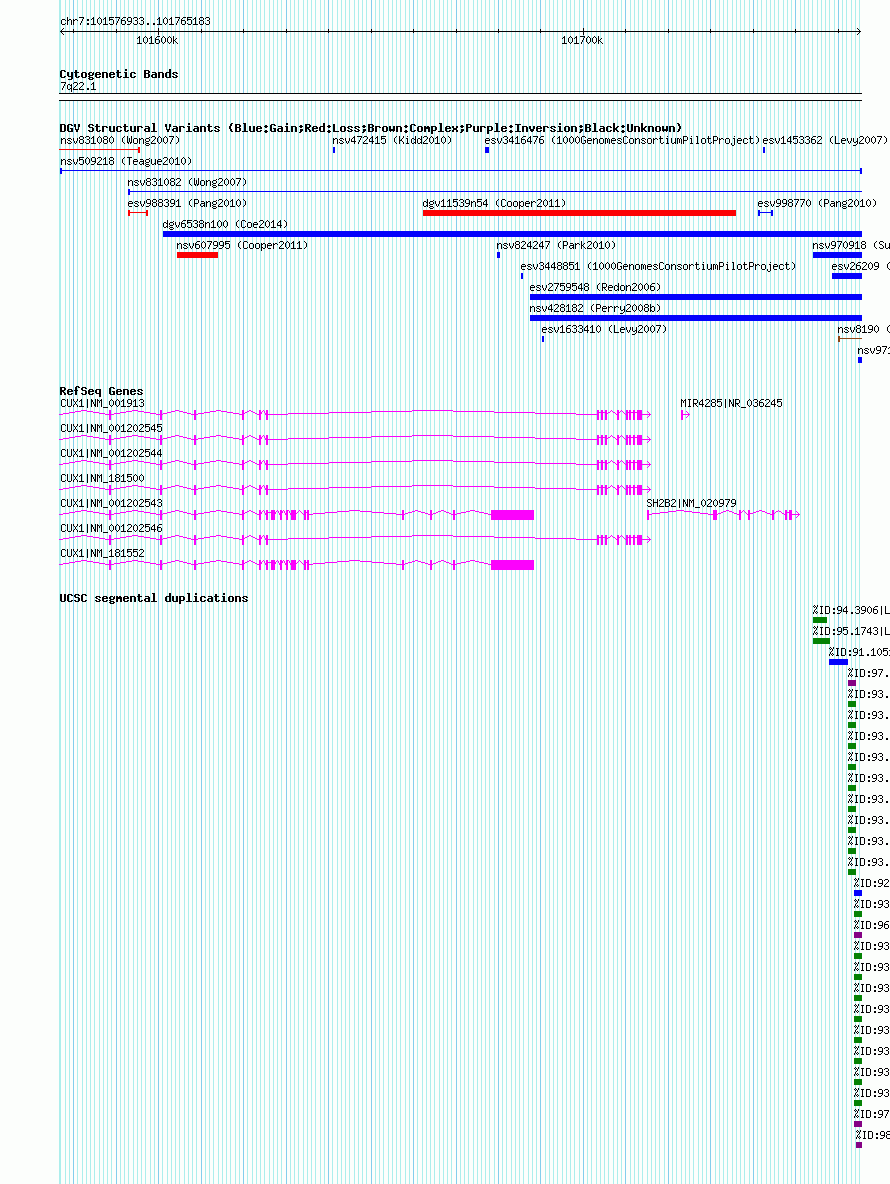Select the blue nsv428182 gain bar
890x1184 pixels.
(695, 319)
